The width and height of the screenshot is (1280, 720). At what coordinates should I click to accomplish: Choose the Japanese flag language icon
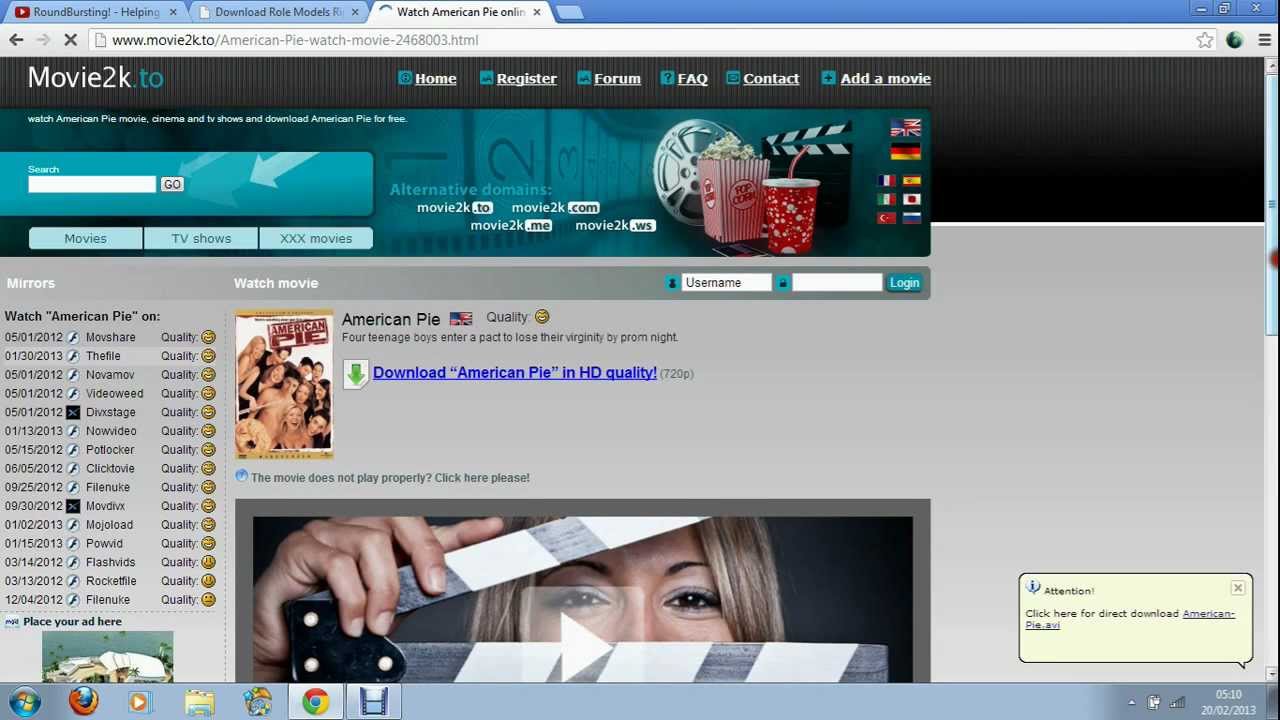pyautogui.click(x=912, y=199)
